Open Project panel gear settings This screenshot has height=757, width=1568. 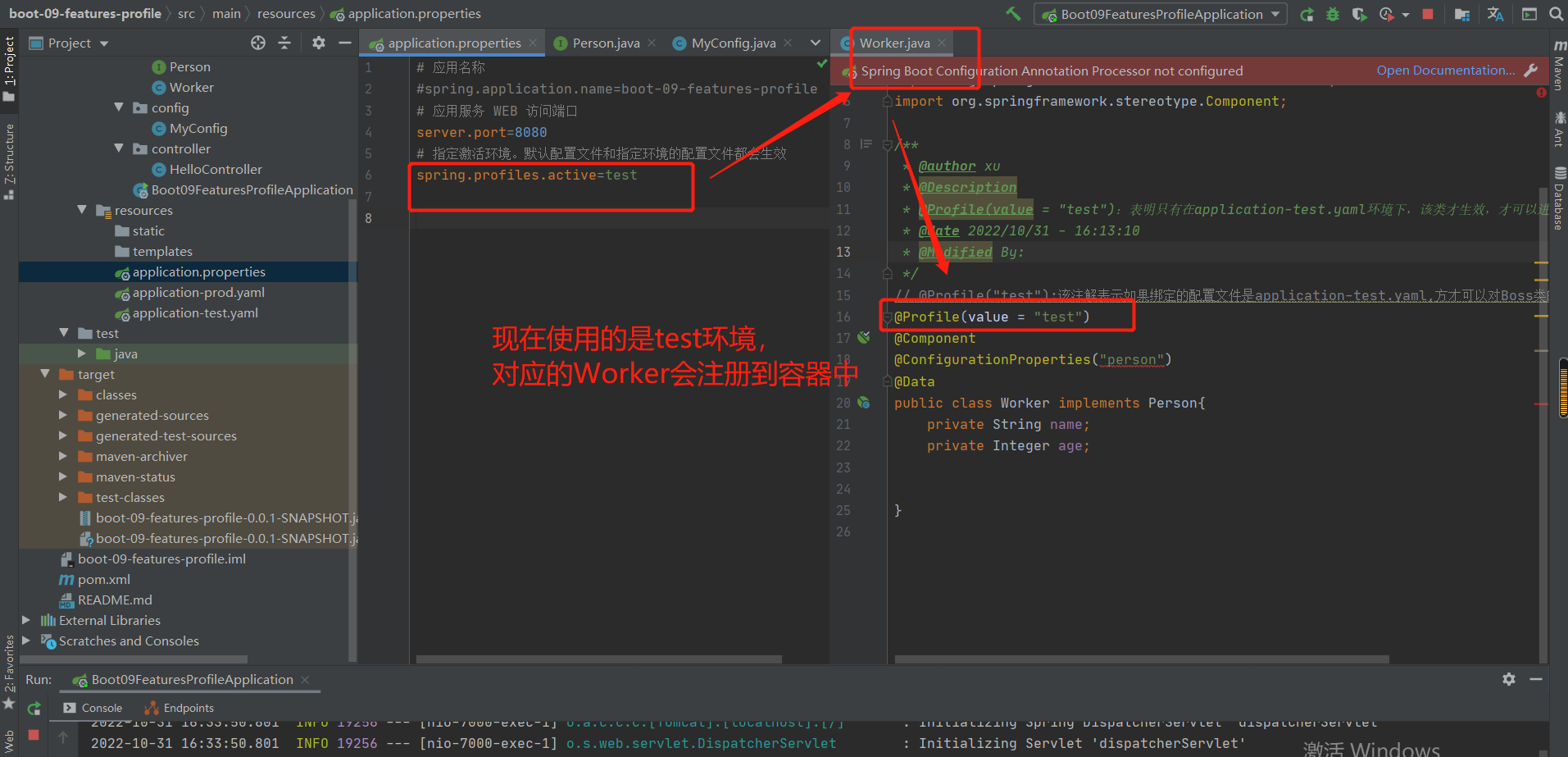(319, 43)
